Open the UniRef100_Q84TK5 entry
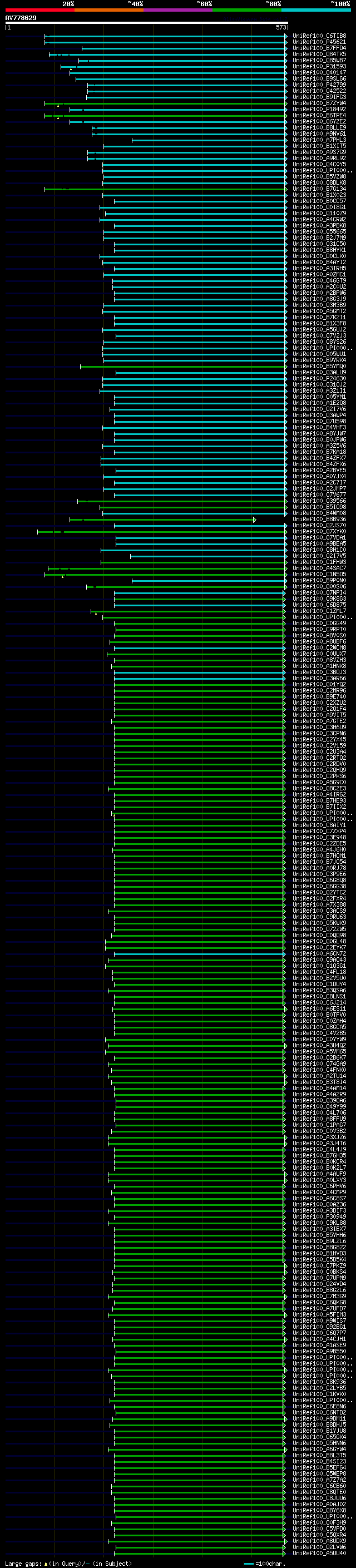The width and height of the screenshot is (356, 1568). coord(319,55)
